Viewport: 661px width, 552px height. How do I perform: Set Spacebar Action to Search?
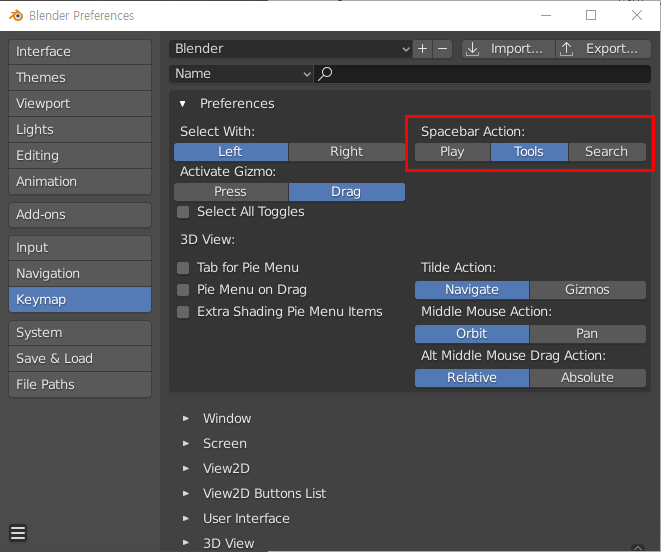click(607, 152)
